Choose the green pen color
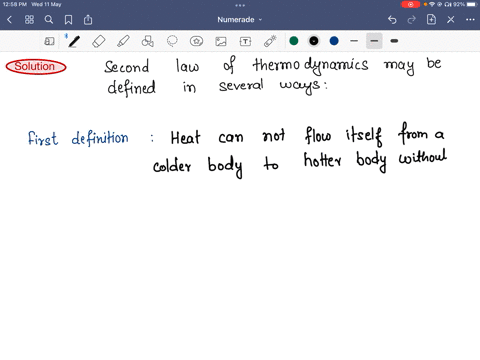The image size is (480, 360). tap(294, 41)
